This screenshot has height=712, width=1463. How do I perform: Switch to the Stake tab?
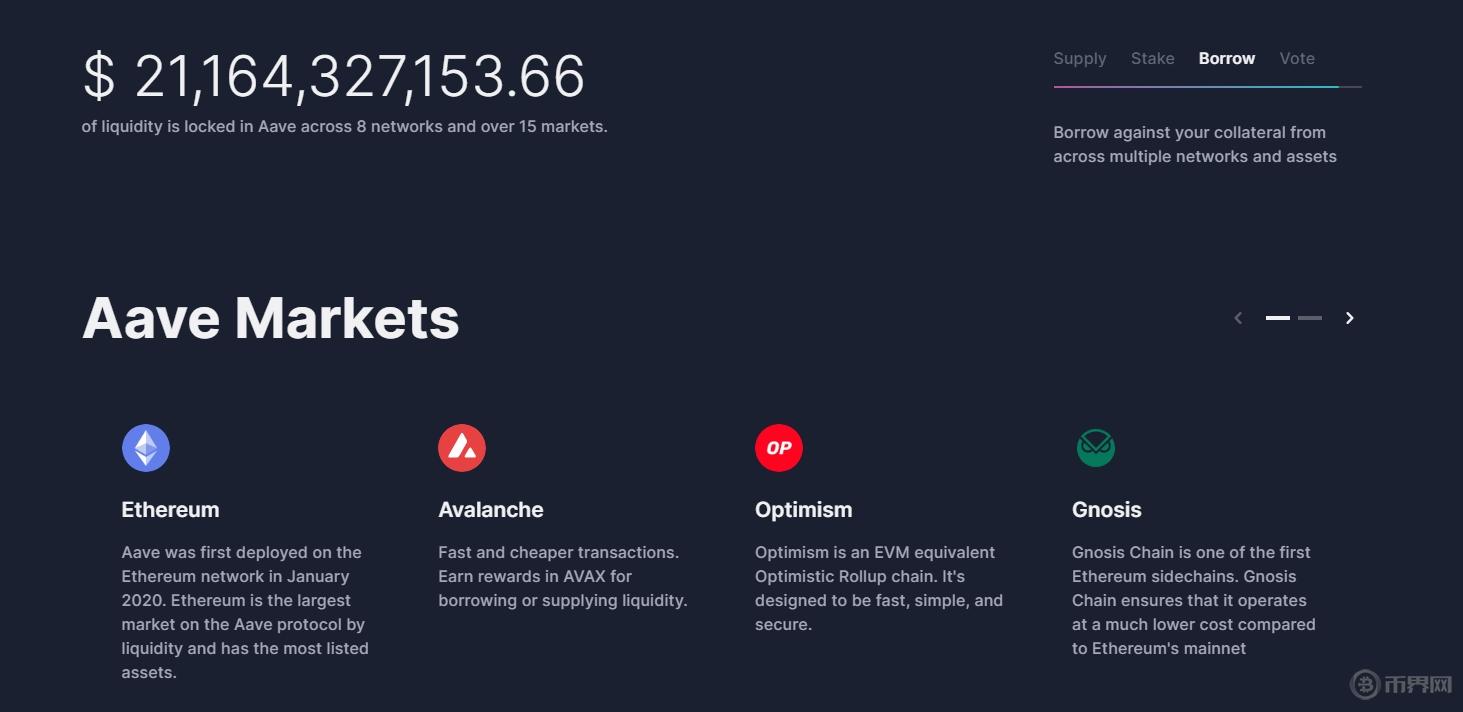click(1153, 58)
